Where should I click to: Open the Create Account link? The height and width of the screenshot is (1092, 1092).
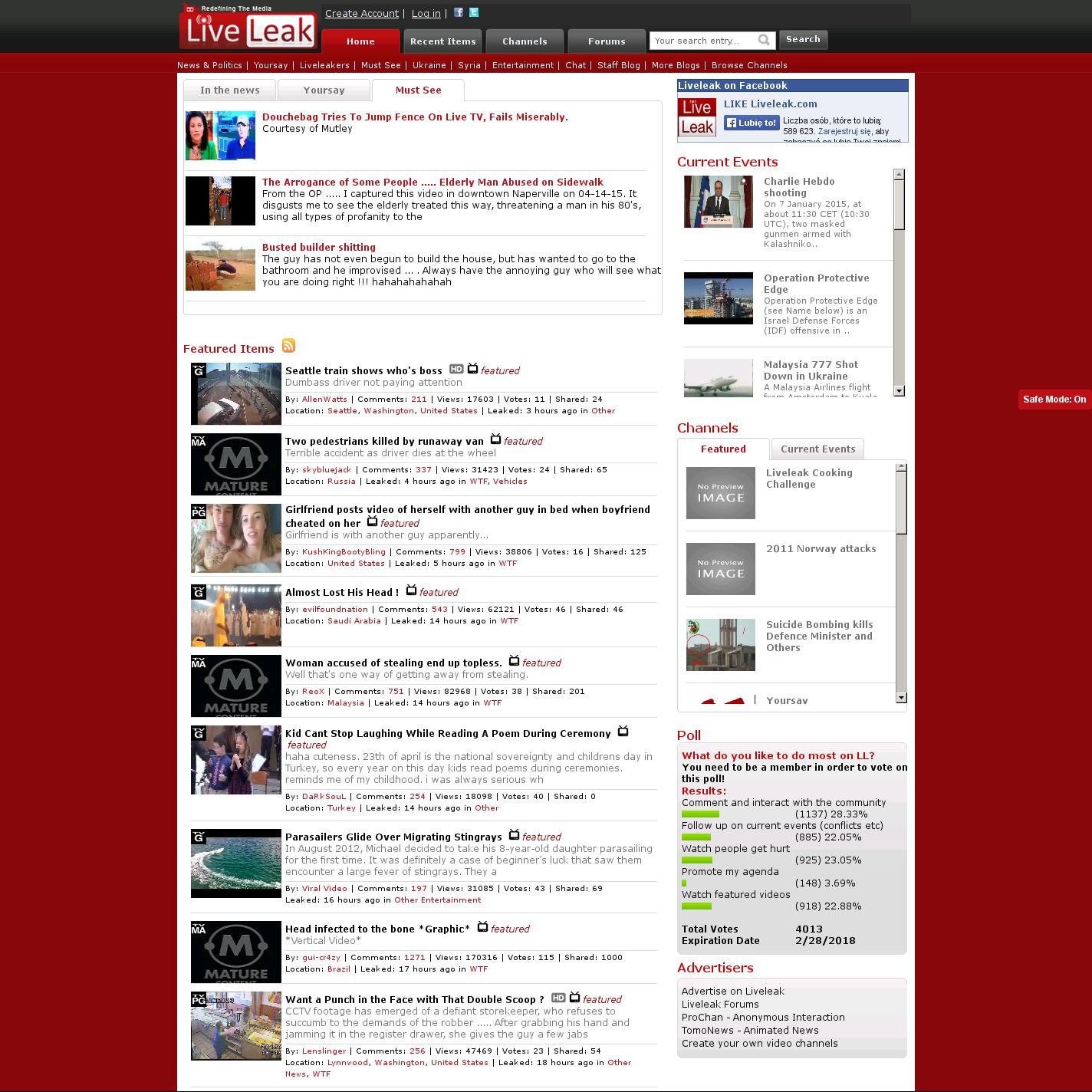coord(361,13)
